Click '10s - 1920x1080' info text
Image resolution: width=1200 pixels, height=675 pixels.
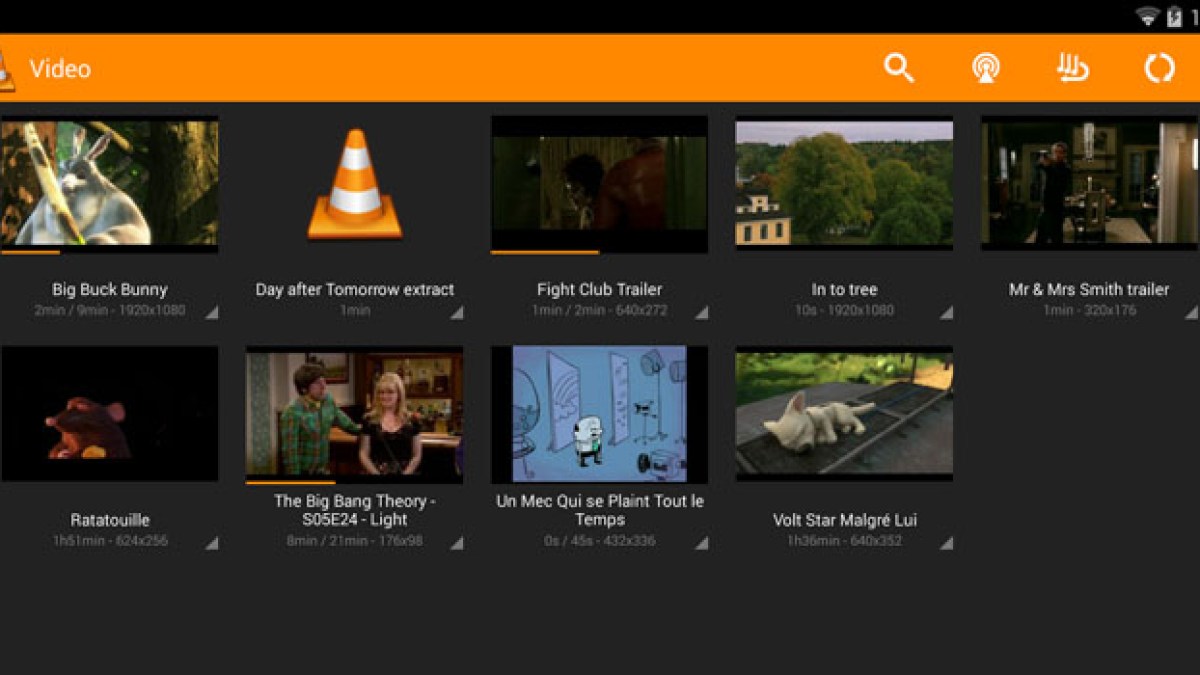point(845,311)
